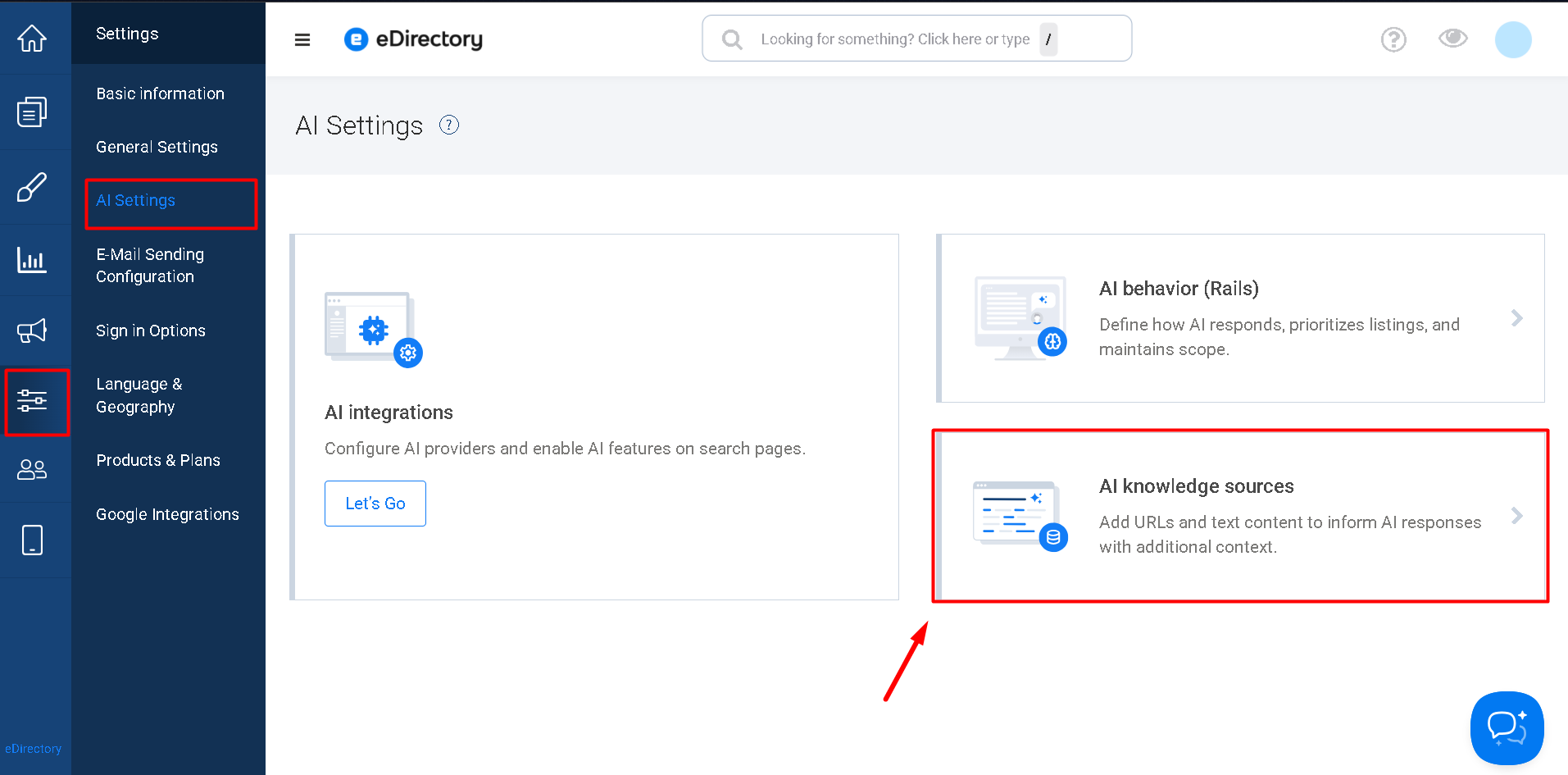Open Basic information settings
Viewport: 1568px width, 775px height.
[x=160, y=93]
